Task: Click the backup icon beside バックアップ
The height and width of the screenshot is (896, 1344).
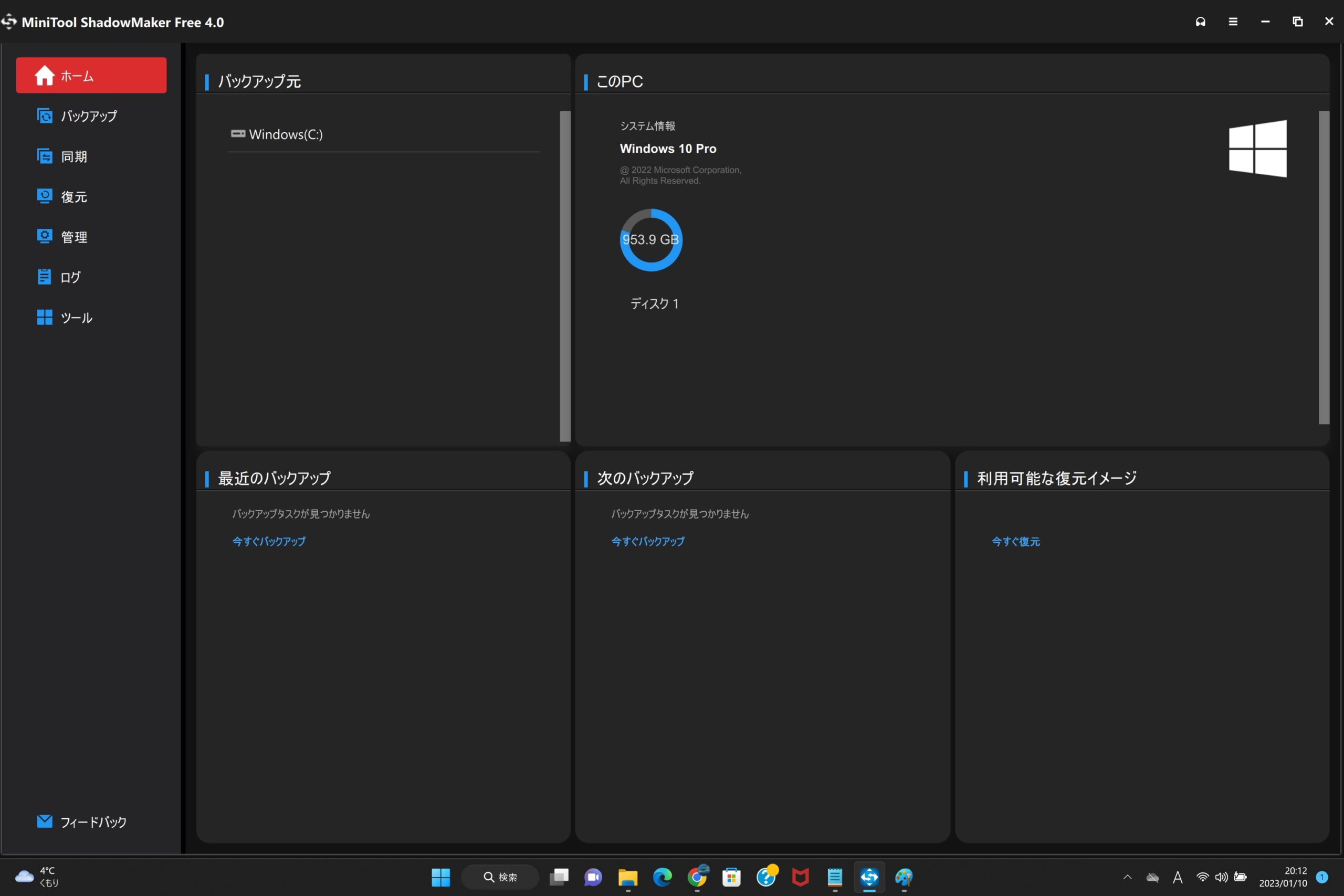Action: click(45, 115)
